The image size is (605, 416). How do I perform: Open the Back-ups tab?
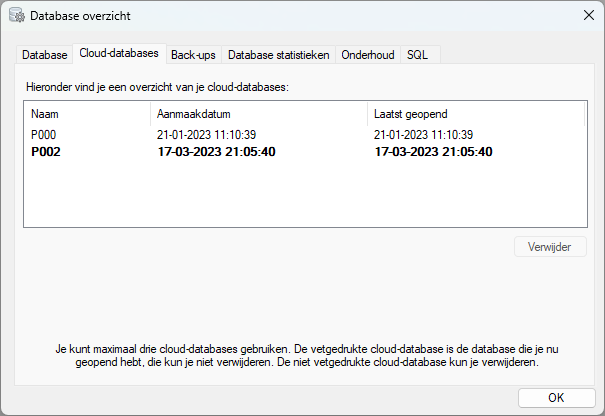click(x=193, y=55)
